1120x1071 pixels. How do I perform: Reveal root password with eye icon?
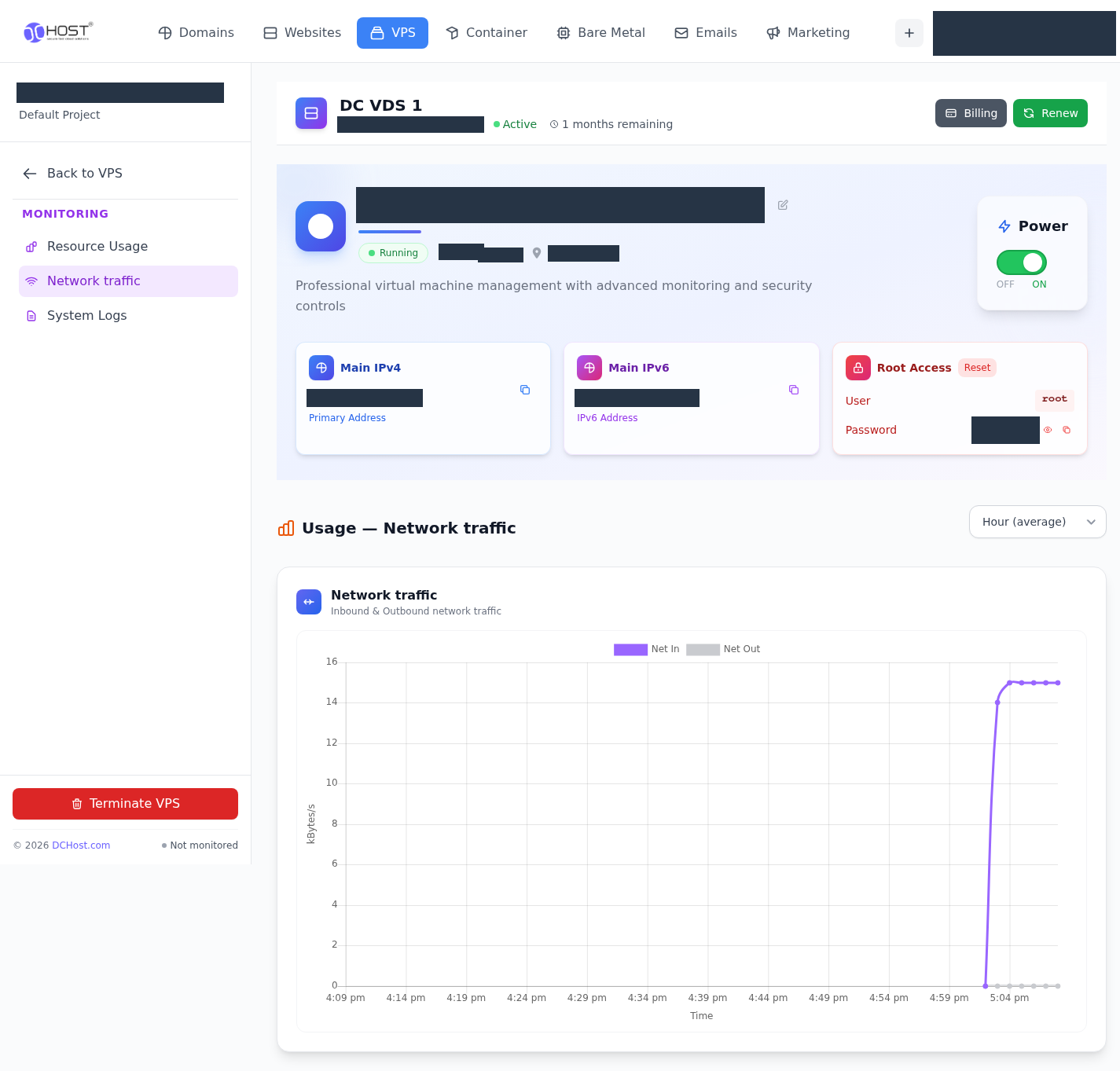pyautogui.click(x=1048, y=430)
